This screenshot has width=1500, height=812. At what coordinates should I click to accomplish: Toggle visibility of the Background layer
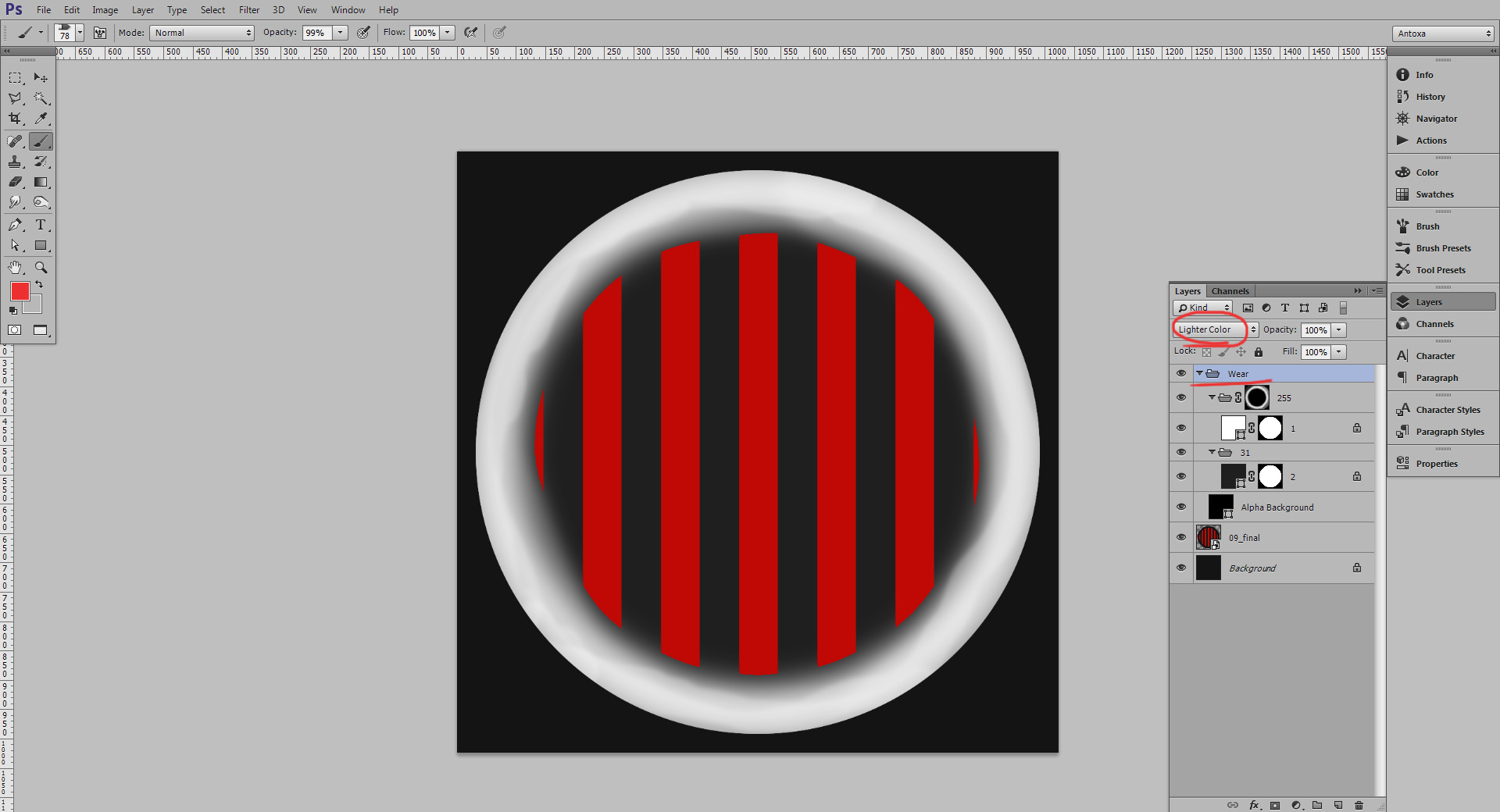(x=1181, y=568)
